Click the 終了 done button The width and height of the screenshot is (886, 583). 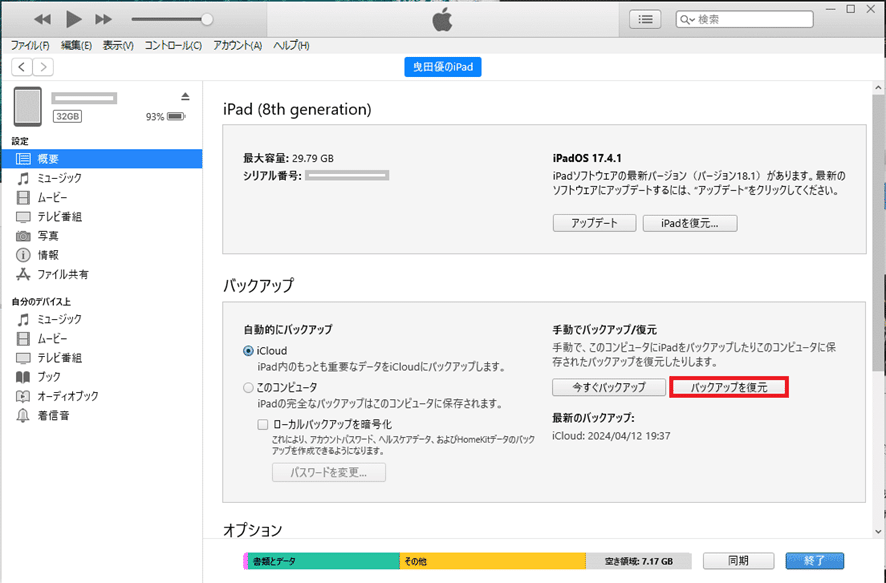(x=814, y=561)
